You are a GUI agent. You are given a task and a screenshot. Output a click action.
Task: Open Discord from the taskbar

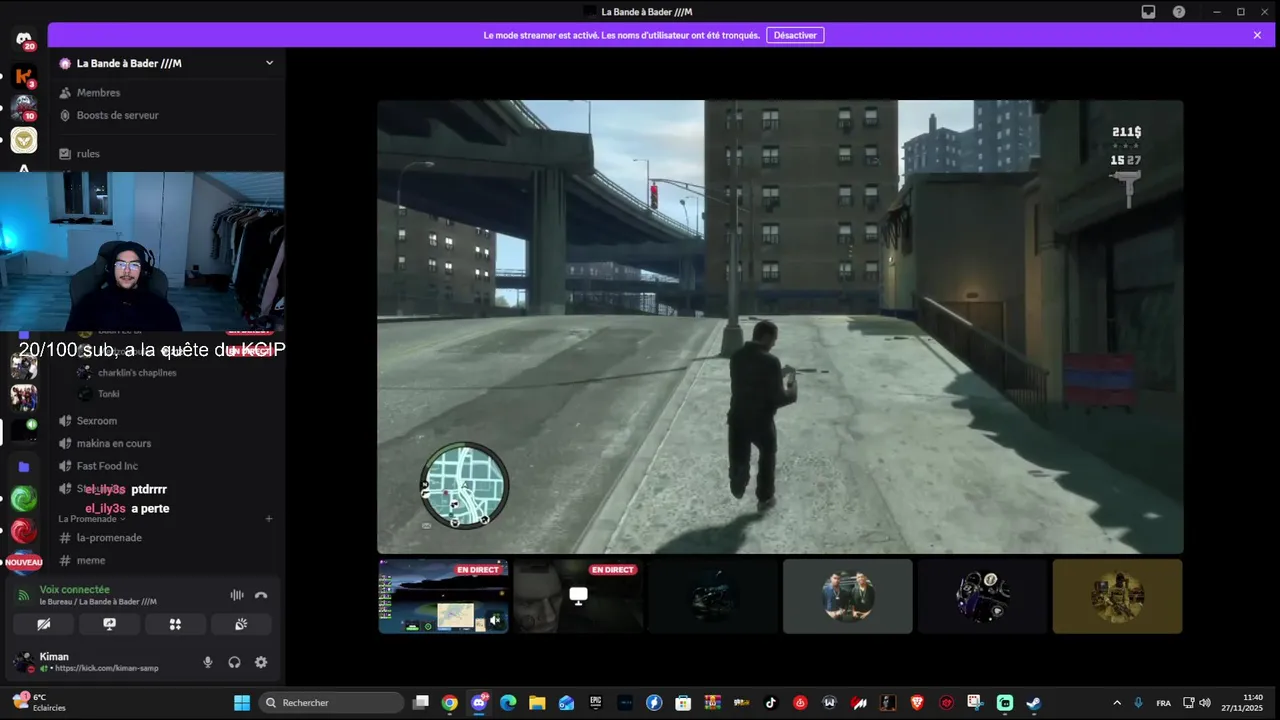point(479,703)
